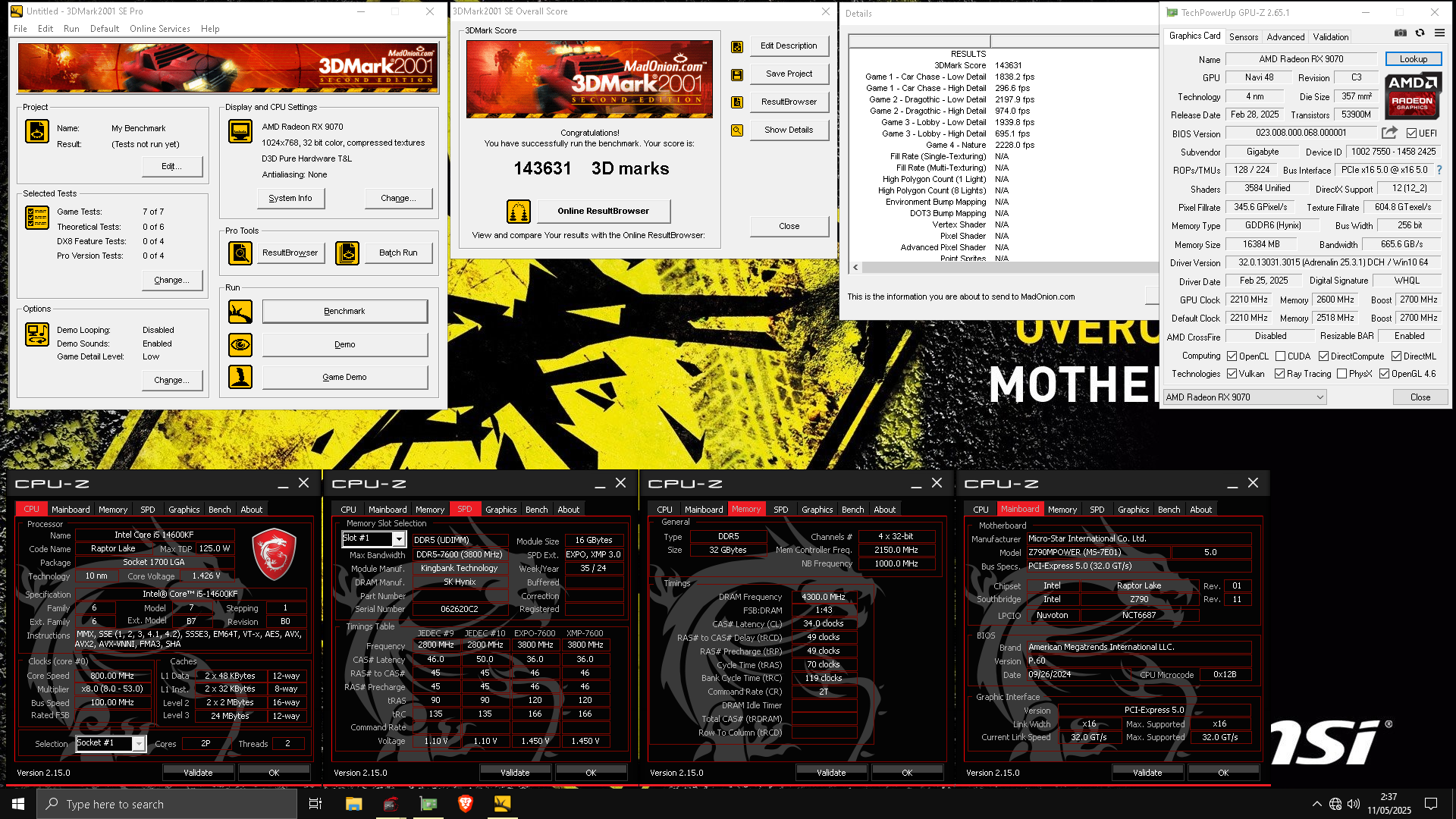Screen dimensions: 1456x819
Task: Click the 3DMark2001 taskbar icon
Action: 502,804
